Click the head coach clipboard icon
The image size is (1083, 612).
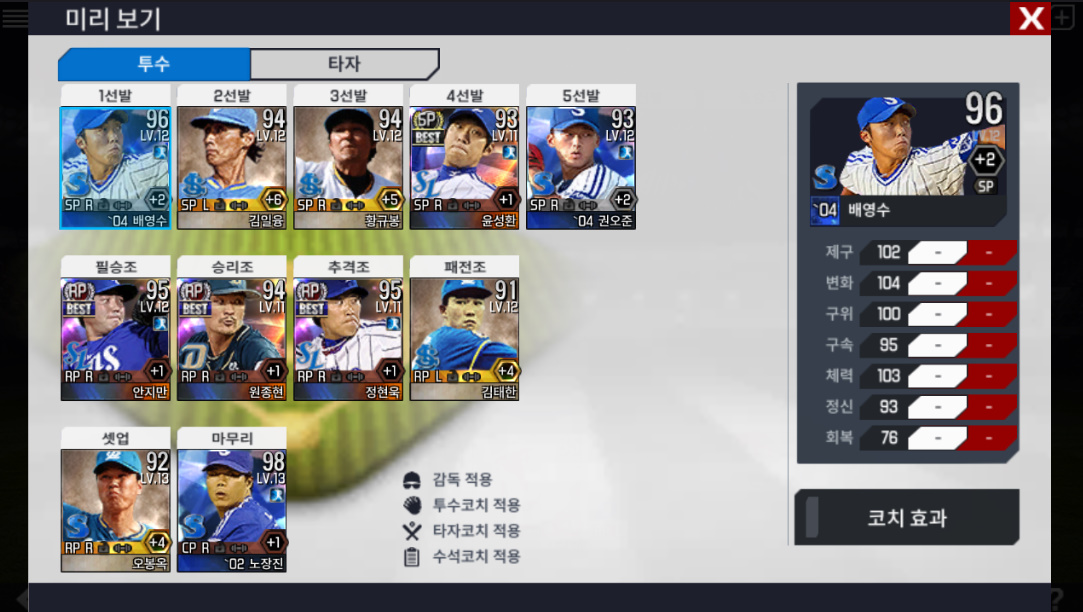(x=412, y=557)
